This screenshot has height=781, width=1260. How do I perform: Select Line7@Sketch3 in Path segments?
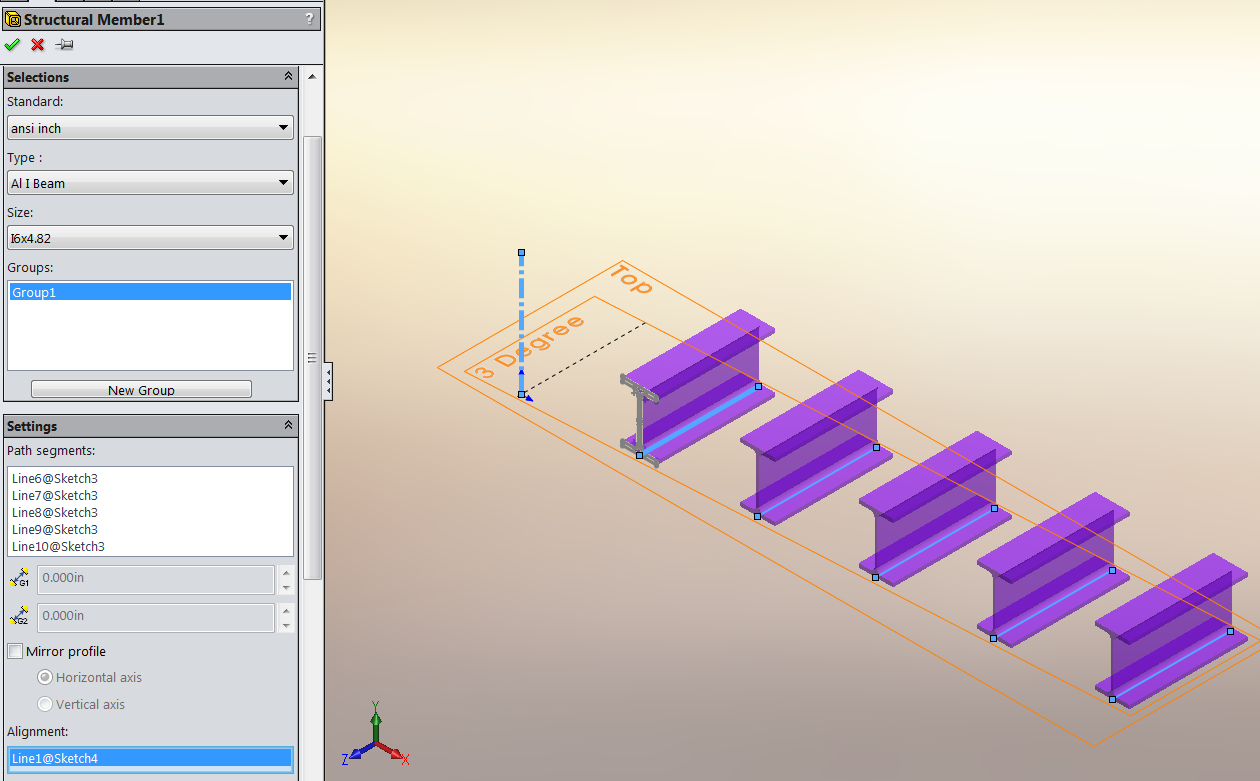click(55, 496)
